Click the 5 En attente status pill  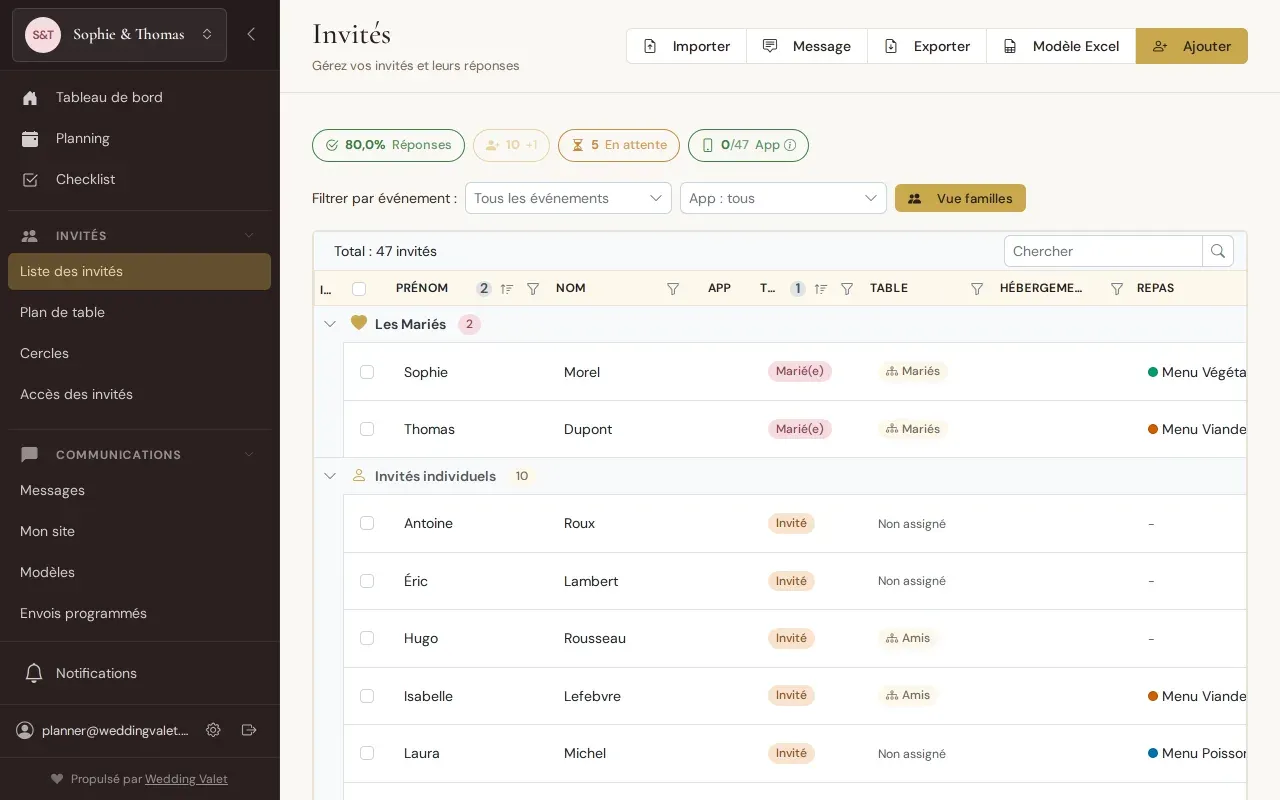click(619, 145)
